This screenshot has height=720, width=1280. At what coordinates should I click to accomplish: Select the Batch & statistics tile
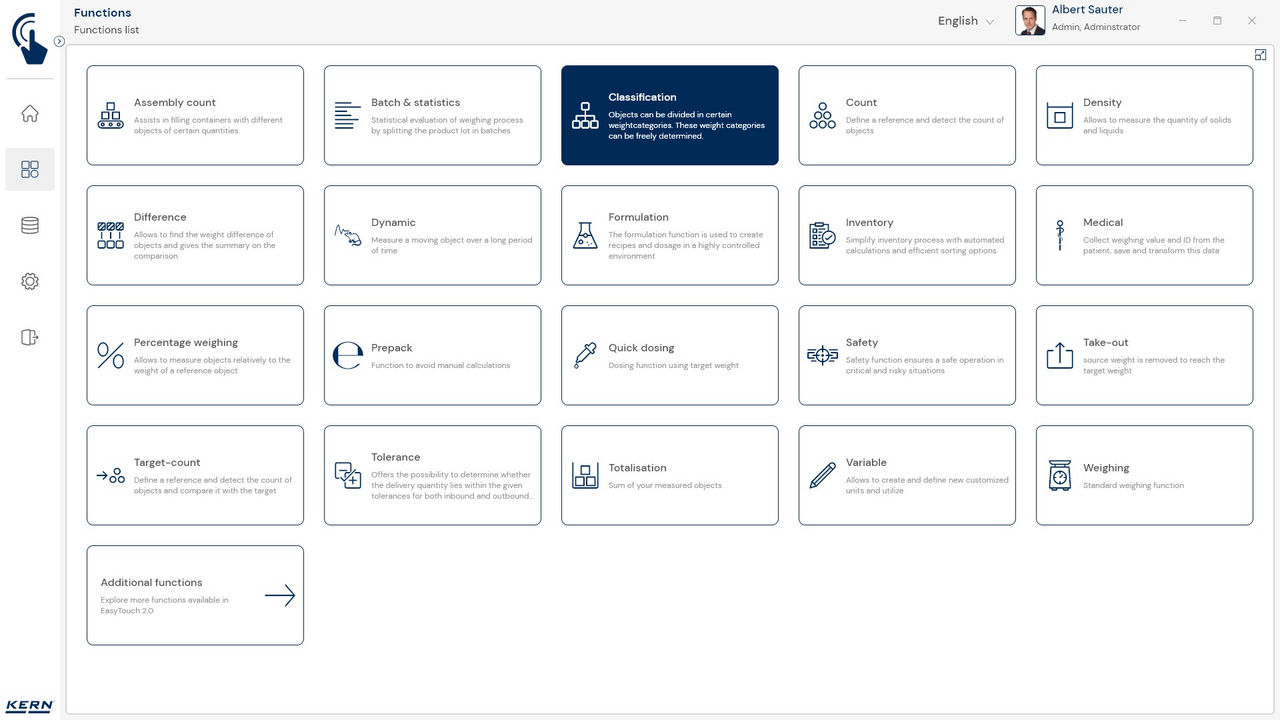click(x=432, y=115)
